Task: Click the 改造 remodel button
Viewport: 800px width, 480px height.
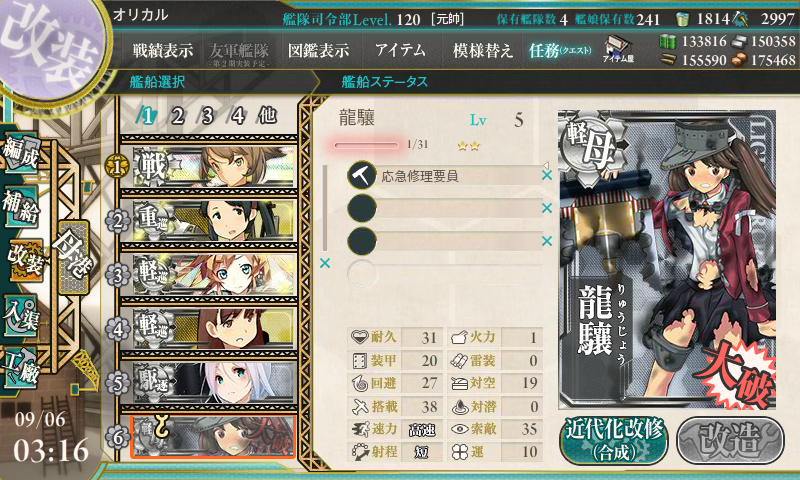Action: click(731, 440)
